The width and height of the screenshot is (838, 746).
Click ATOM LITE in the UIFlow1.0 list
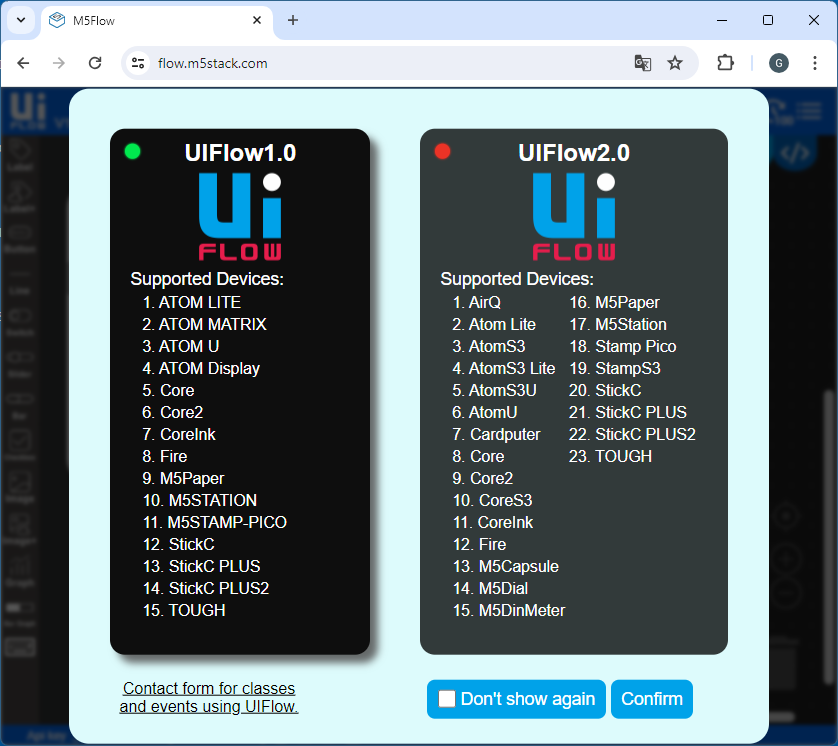click(200, 302)
